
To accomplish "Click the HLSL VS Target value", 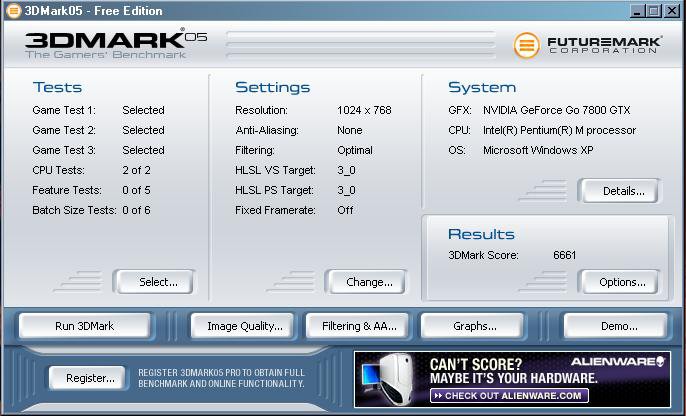I will [x=346, y=170].
